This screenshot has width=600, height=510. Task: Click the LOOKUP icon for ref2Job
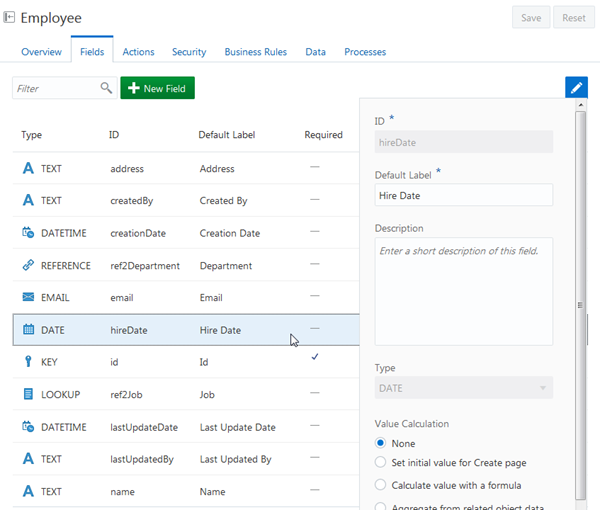[28, 394]
